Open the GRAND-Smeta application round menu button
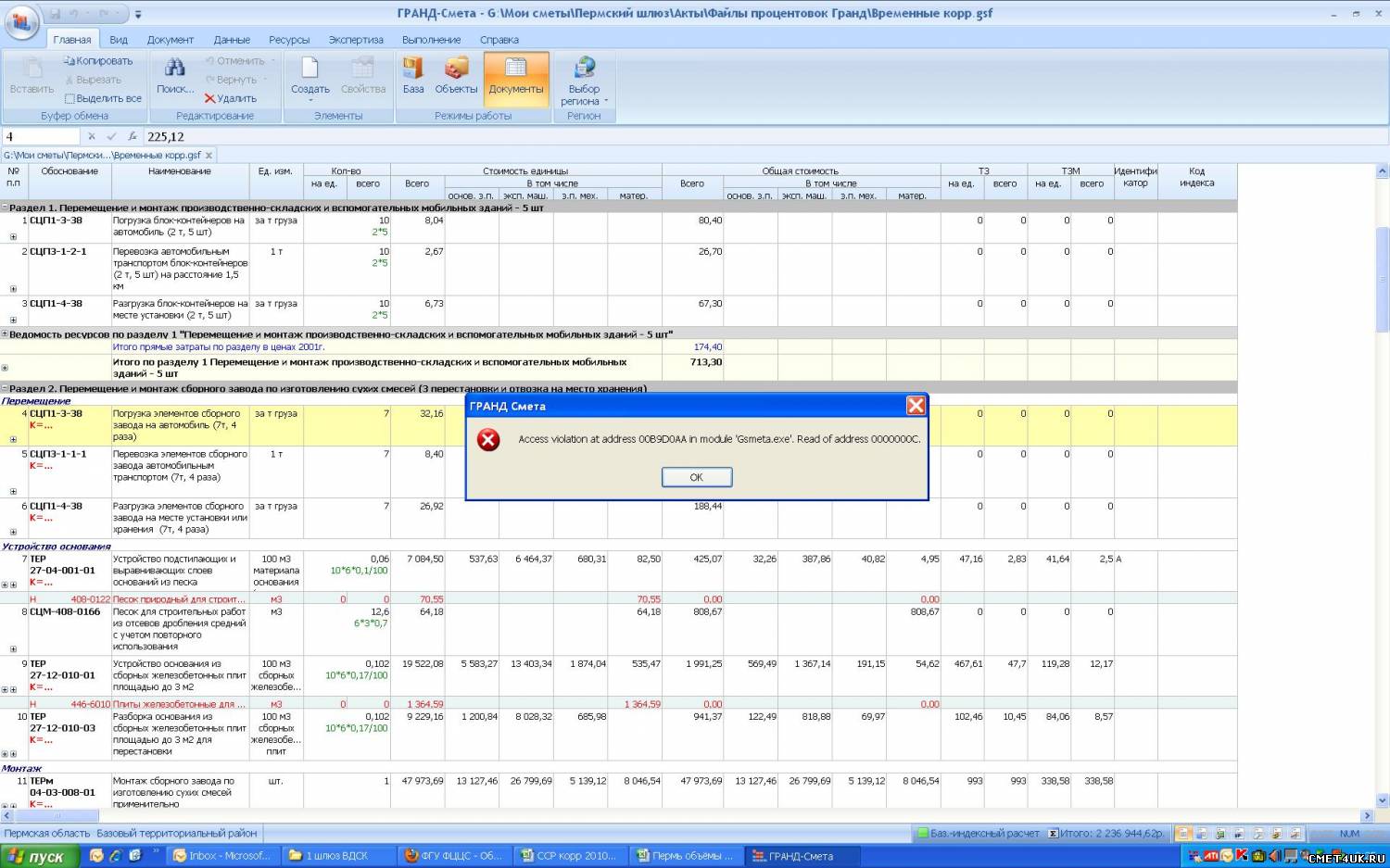Viewport: 1390px width, 868px height. tap(21, 22)
